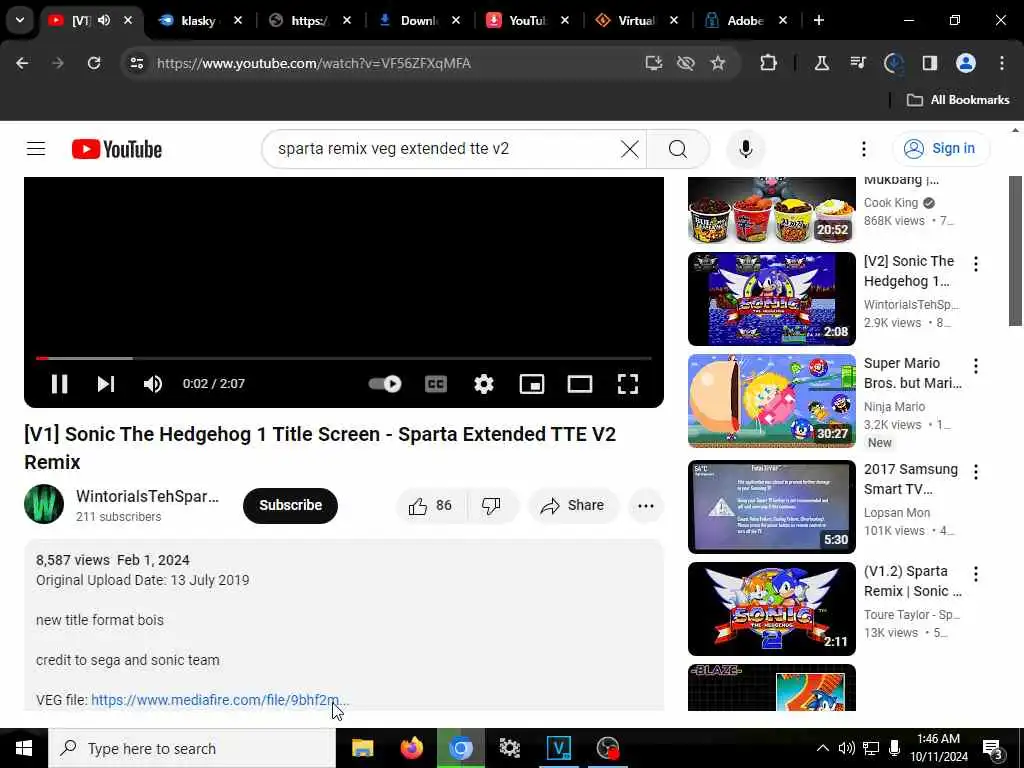Open the Windows Start menu
The image size is (1024, 768).
(x=24, y=748)
